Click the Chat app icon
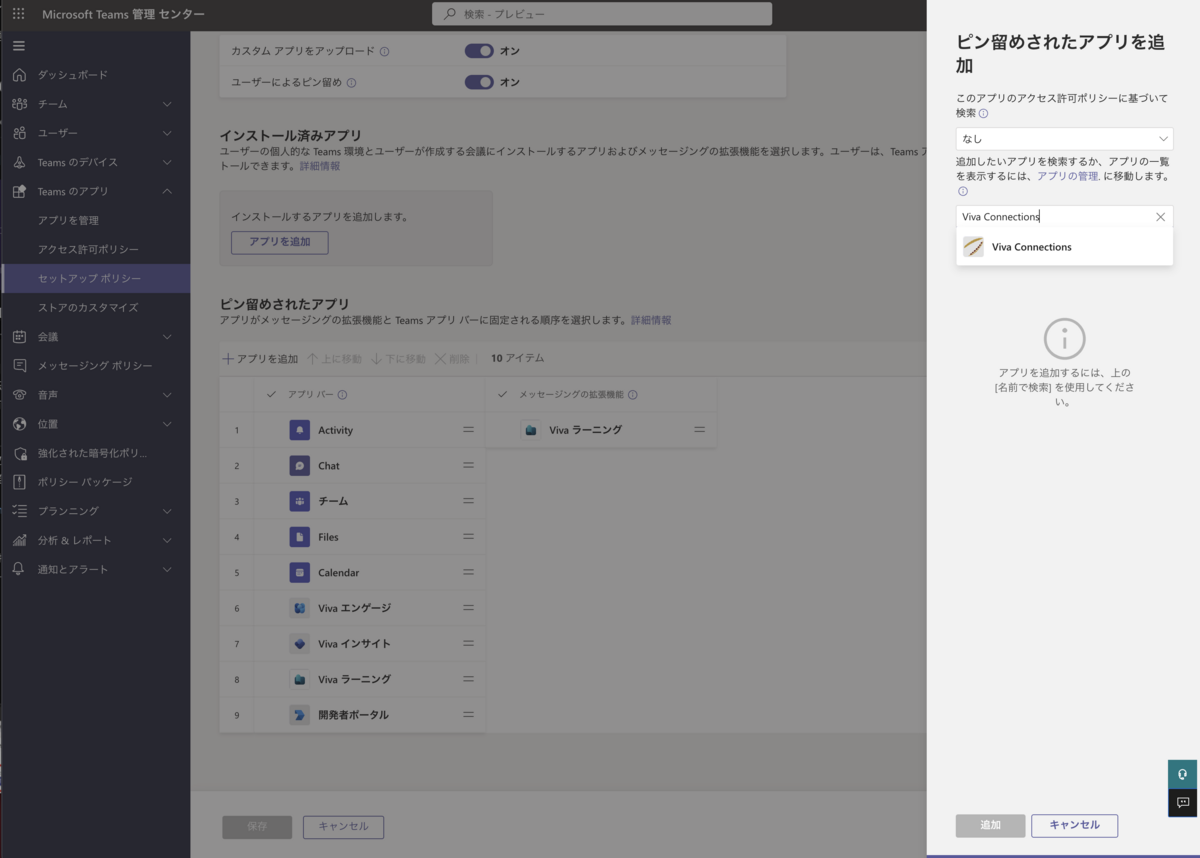This screenshot has width=1200, height=858. [299, 466]
